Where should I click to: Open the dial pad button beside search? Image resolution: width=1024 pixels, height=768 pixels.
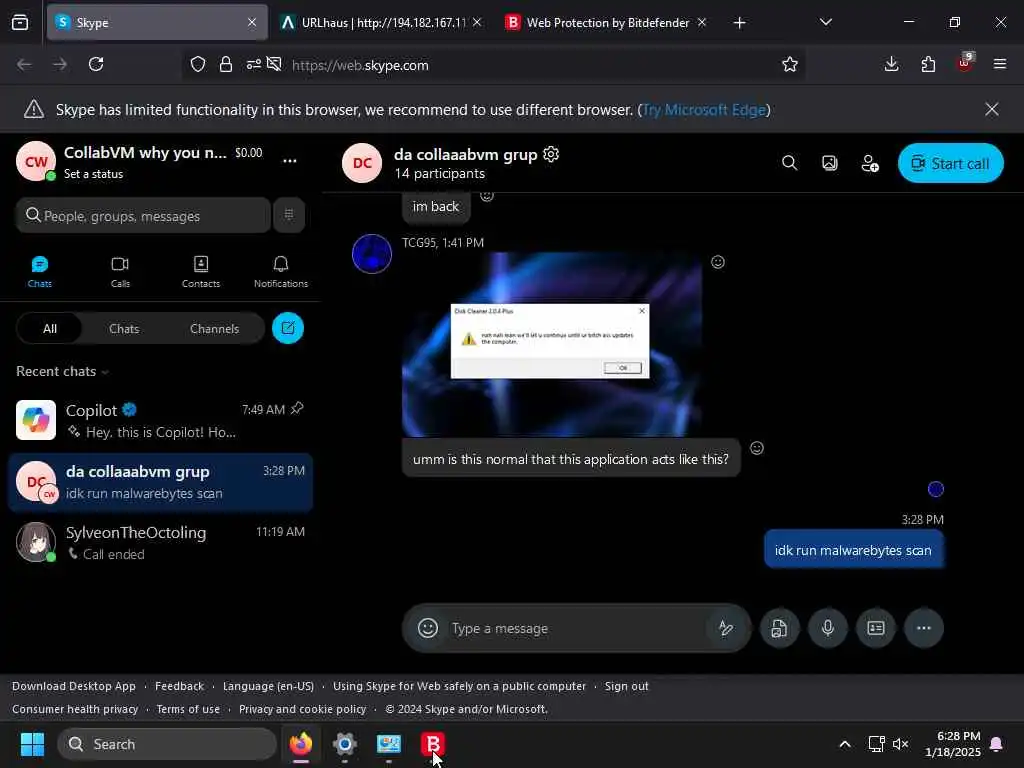coord(289,215)
